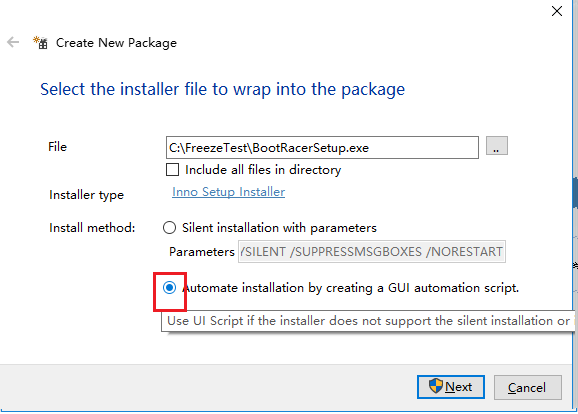
Task: Click the UAC shield icon on Next
Action: [x=435, y=386]
